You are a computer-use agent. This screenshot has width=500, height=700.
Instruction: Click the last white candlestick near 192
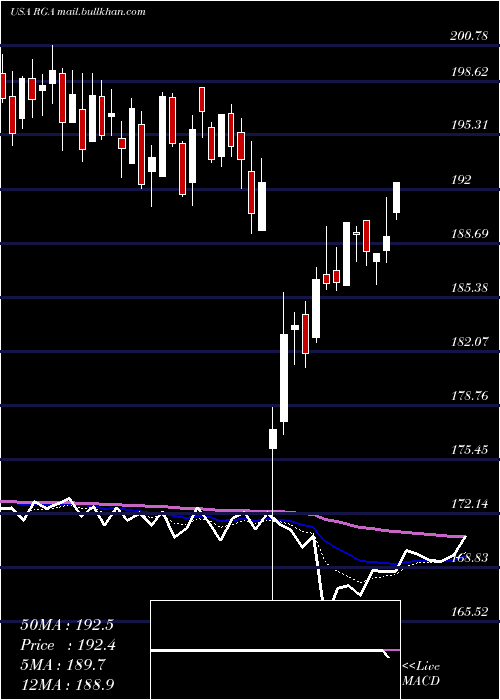396,197
